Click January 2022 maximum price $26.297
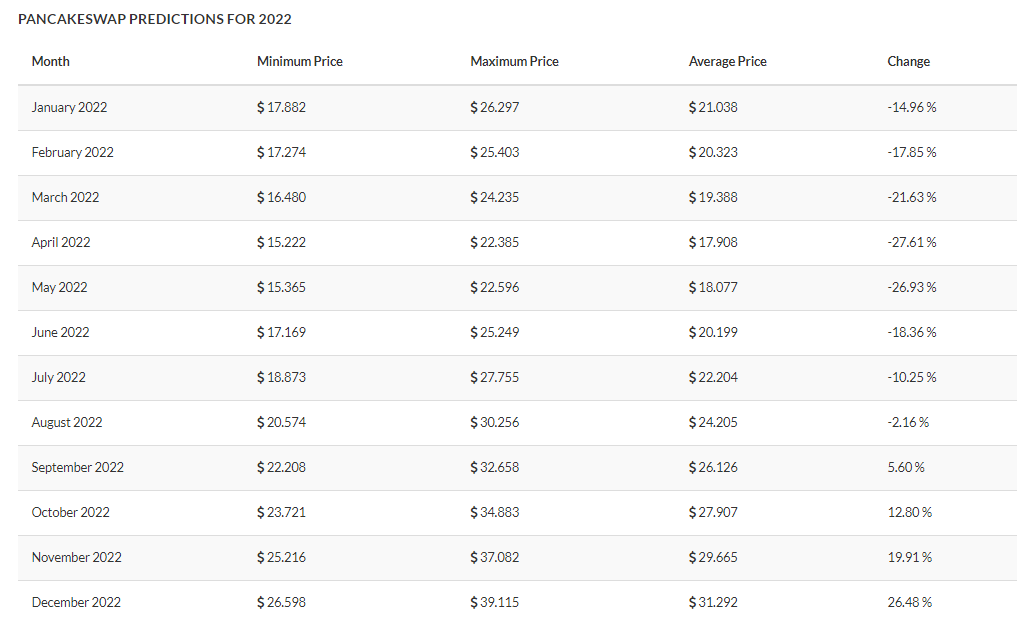This screenshot has height=623, width=1031. click(494, 107)
